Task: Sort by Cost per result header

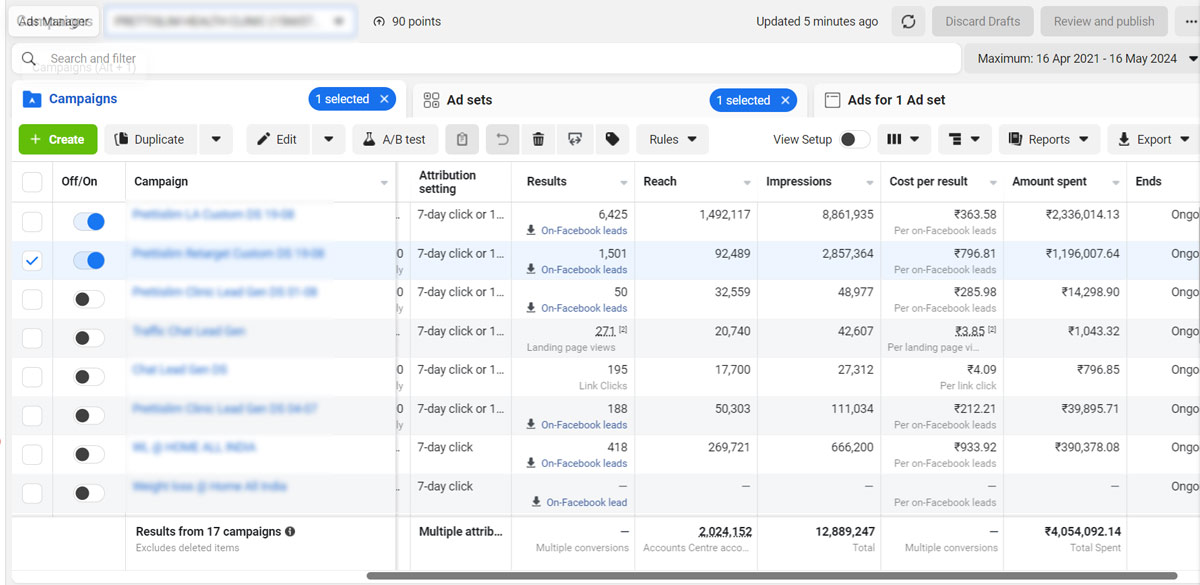Action: click(929, 182)
